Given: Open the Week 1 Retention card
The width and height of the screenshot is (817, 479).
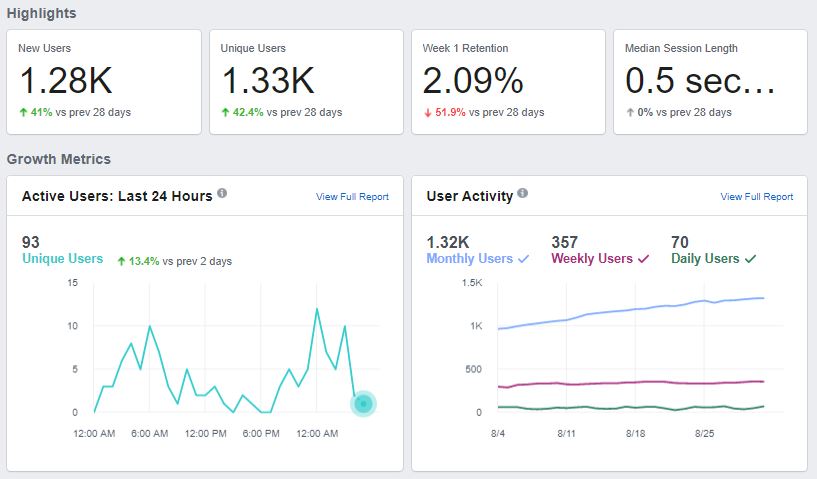Looking at the screenshot, I should pyautogui.click(x=508, y=81).
